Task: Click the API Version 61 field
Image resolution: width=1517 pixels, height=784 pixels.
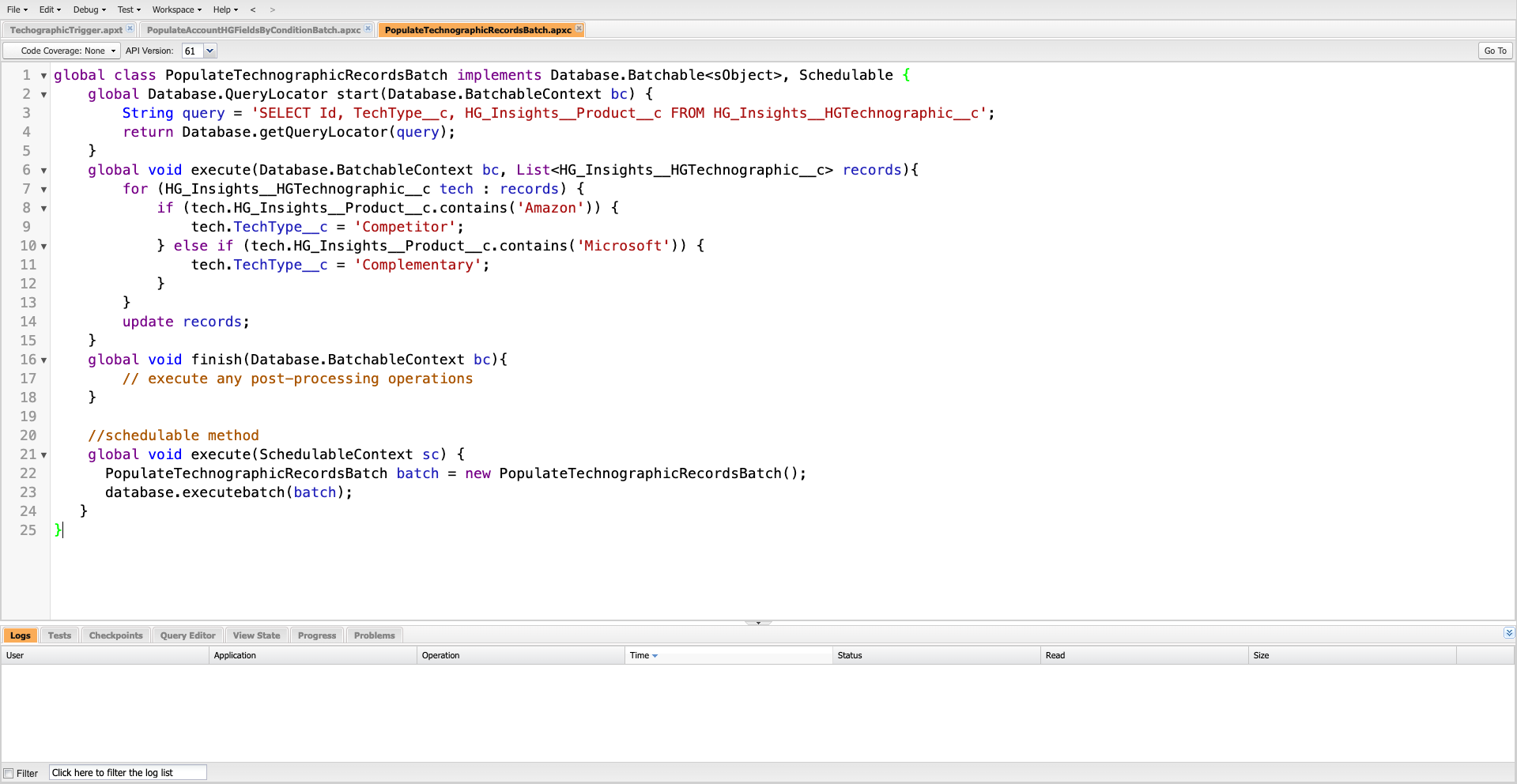Action: [193, 51]
